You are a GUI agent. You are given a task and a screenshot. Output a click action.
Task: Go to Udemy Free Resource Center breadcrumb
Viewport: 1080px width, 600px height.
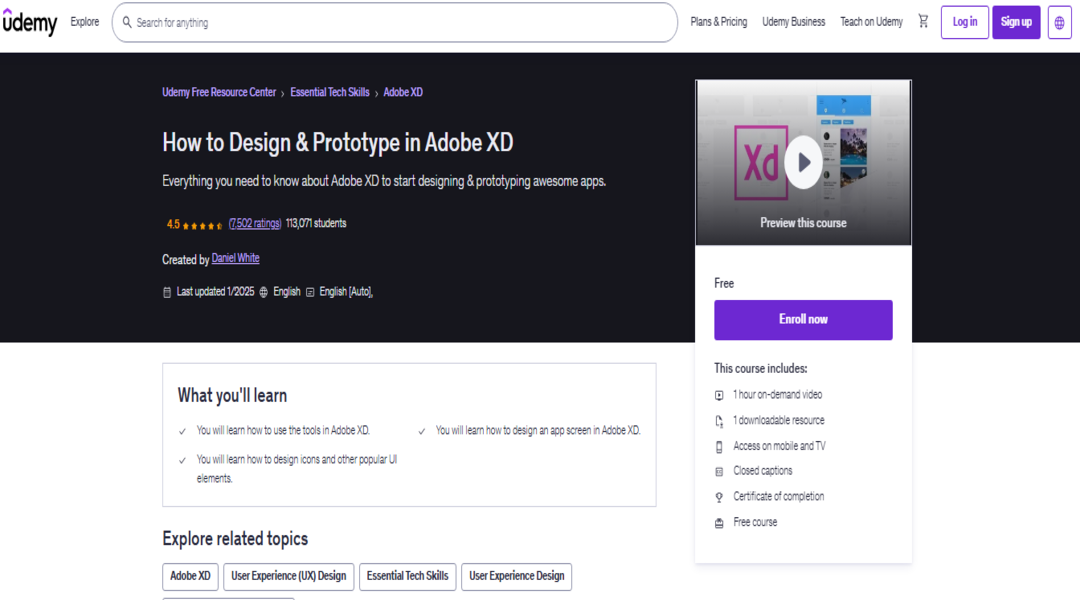(219, 92)
